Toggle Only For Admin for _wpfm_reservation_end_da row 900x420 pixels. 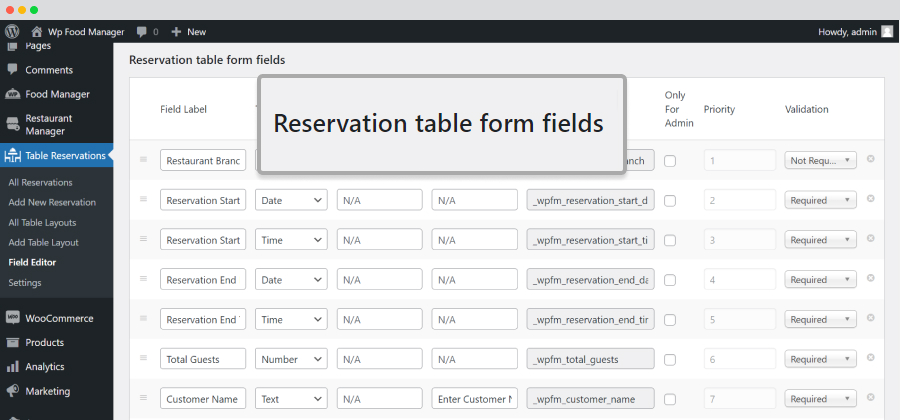tap(670, 280)
